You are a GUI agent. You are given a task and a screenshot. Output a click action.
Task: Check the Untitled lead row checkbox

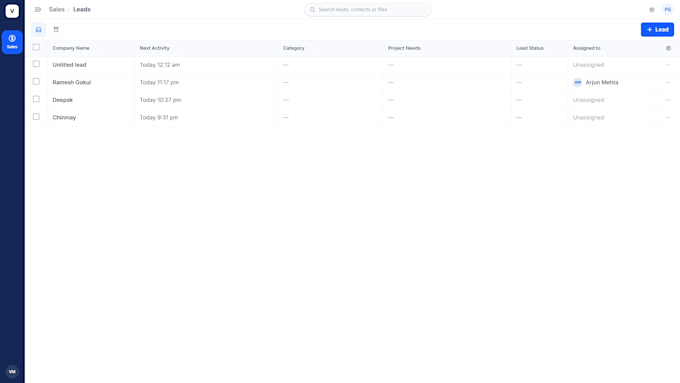(36, 64)
